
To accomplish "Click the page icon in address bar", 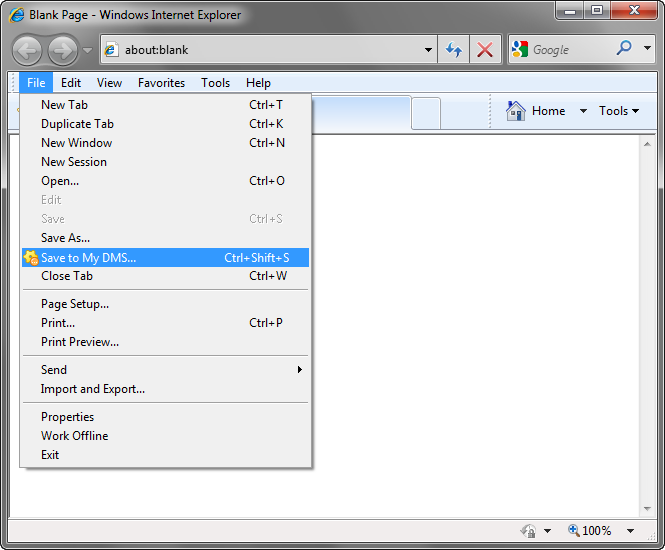I will pos(111,50).
